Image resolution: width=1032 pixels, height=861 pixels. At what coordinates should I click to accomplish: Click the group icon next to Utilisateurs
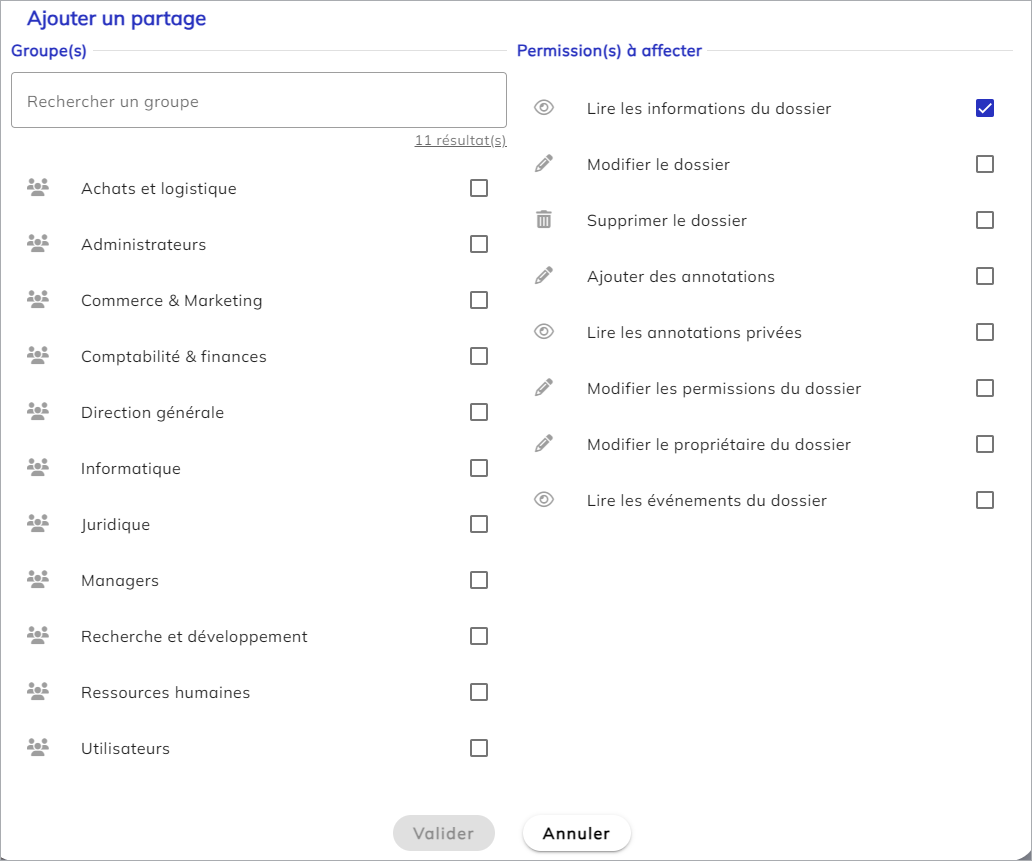(x=38, y=747)
